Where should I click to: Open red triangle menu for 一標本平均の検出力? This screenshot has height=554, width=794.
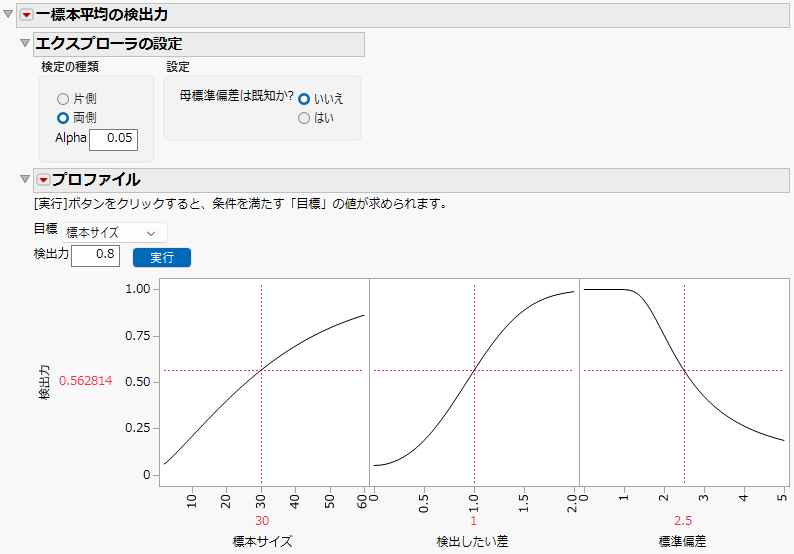[x=26, y=15]
